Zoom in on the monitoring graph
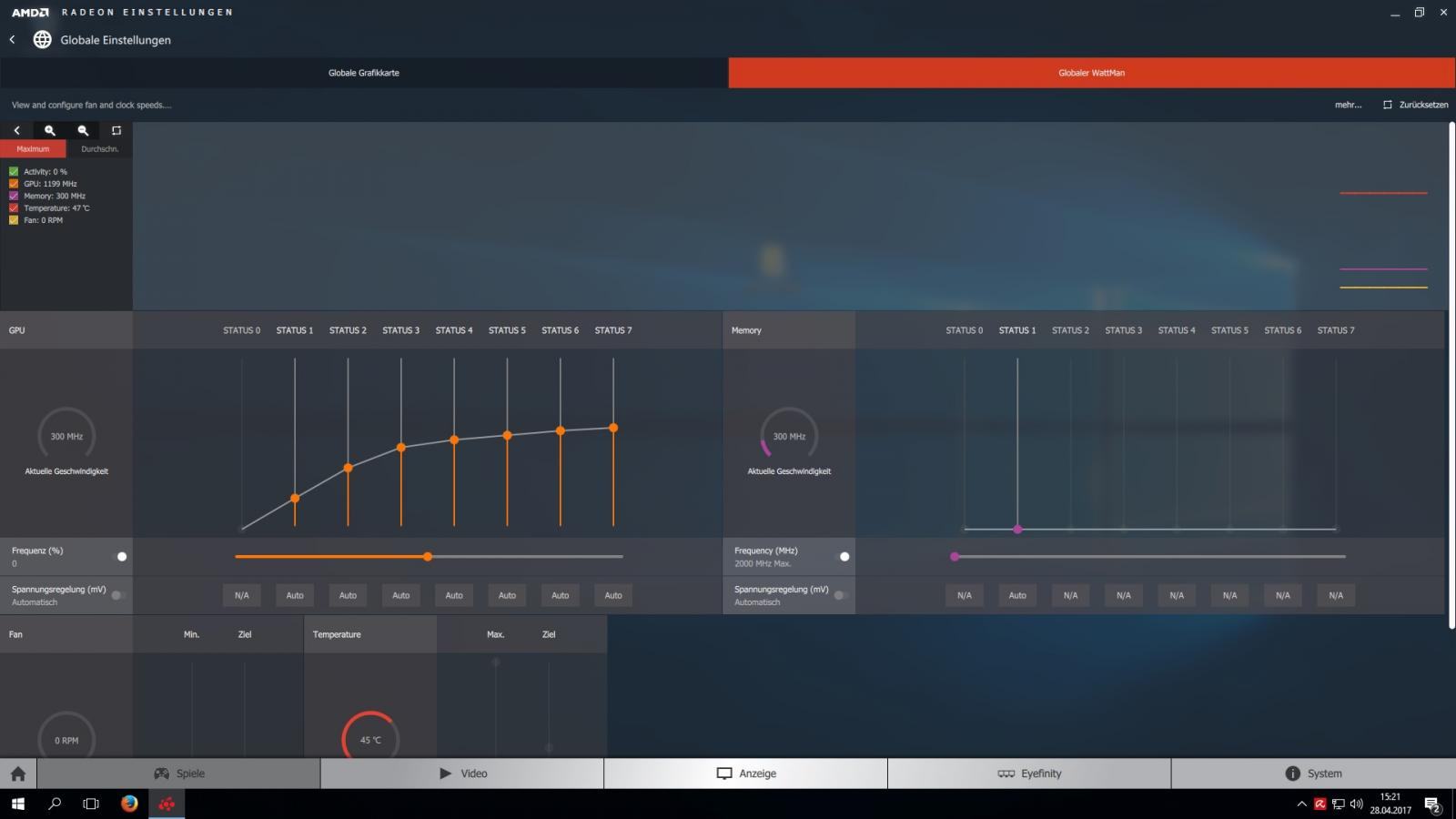Viewport: 1456px width, 819px height. coord(50,130)
